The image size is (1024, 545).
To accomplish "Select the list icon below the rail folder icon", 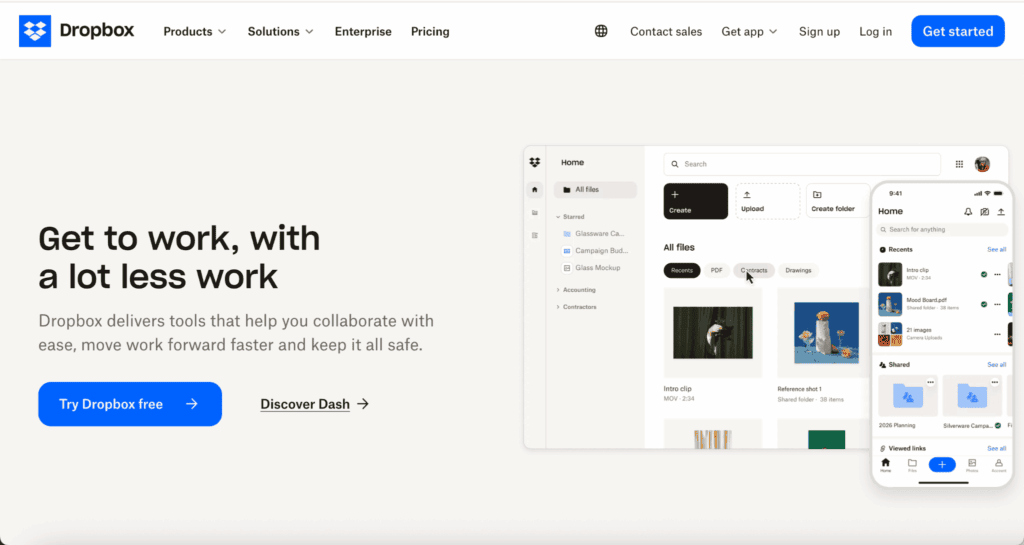I will [535, 236].
